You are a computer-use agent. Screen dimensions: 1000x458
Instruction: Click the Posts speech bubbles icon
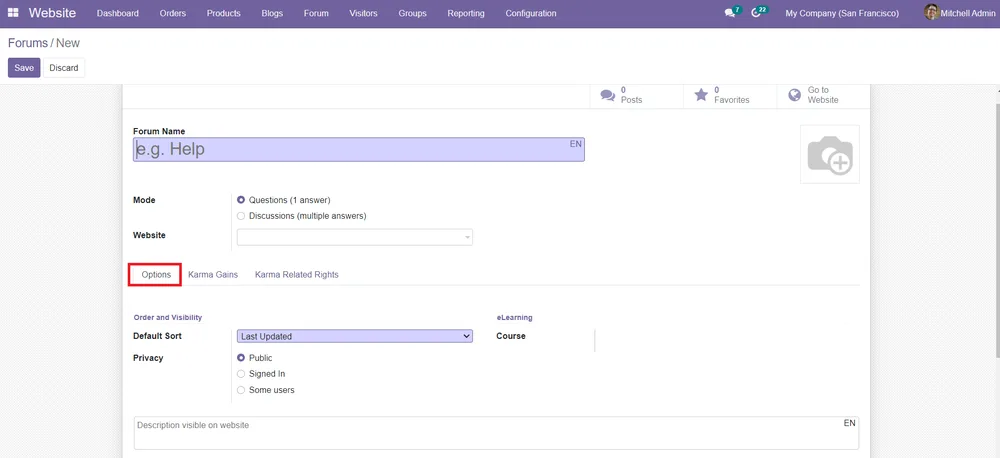(x=608, y=95)
